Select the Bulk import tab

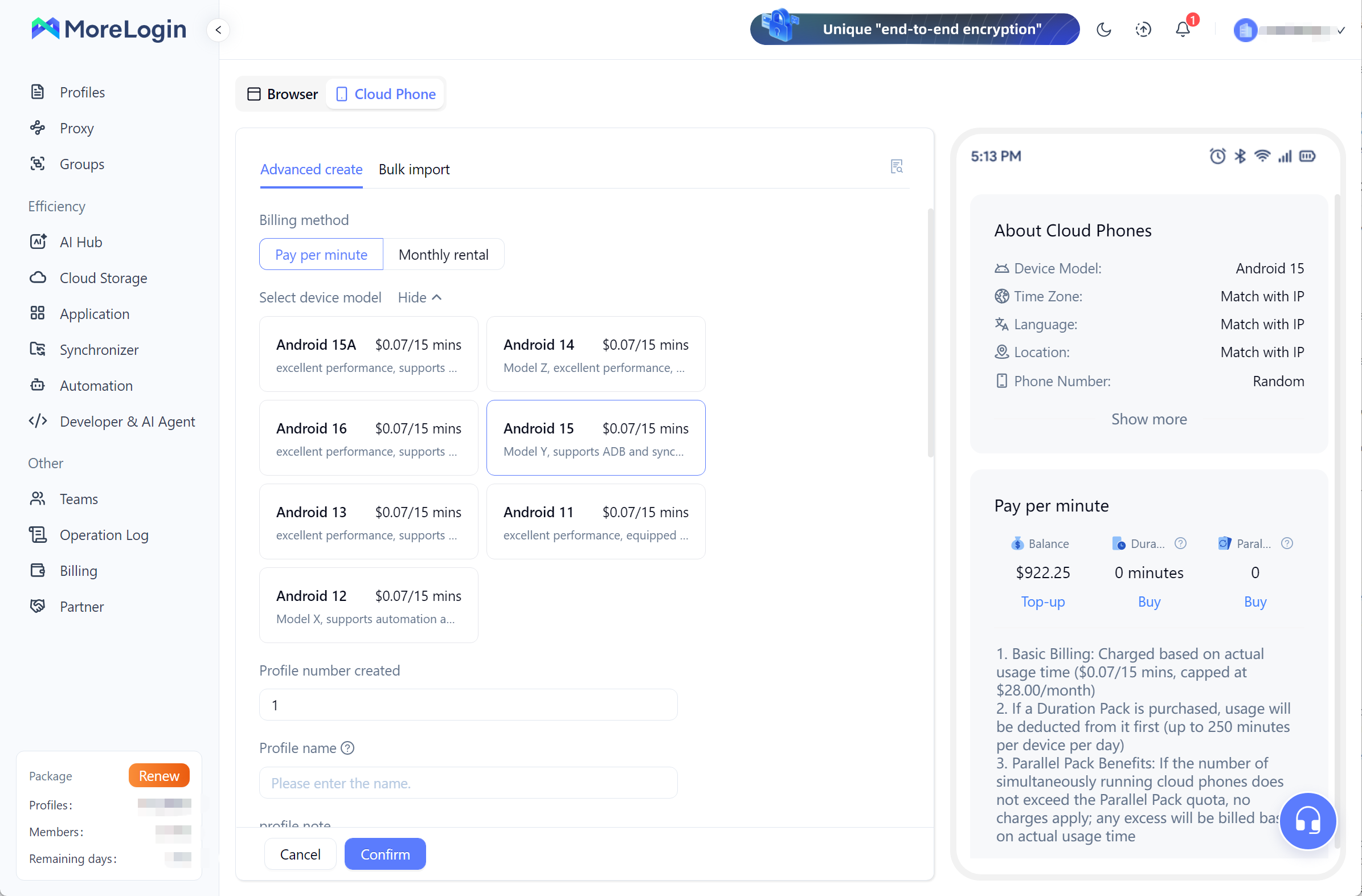point(414,169)
